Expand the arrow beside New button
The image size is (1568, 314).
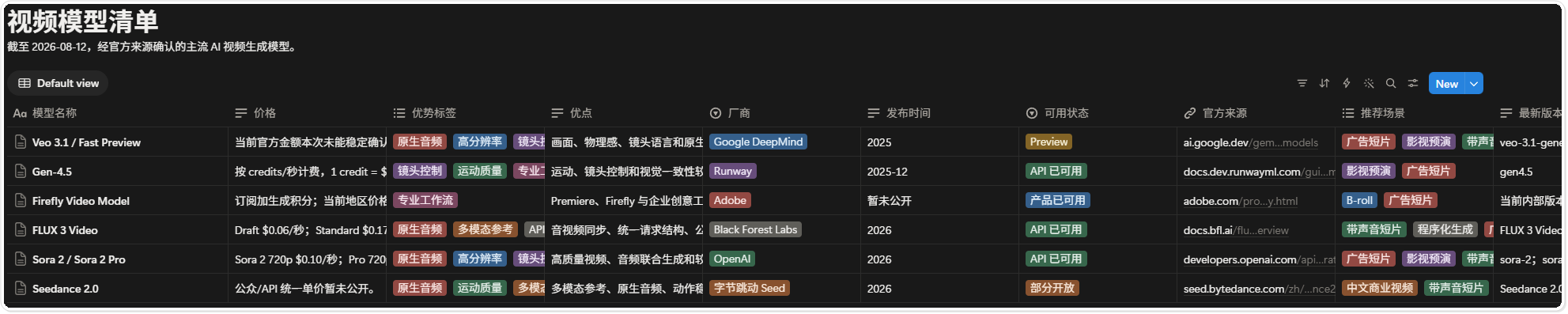tap(1474, 83)
